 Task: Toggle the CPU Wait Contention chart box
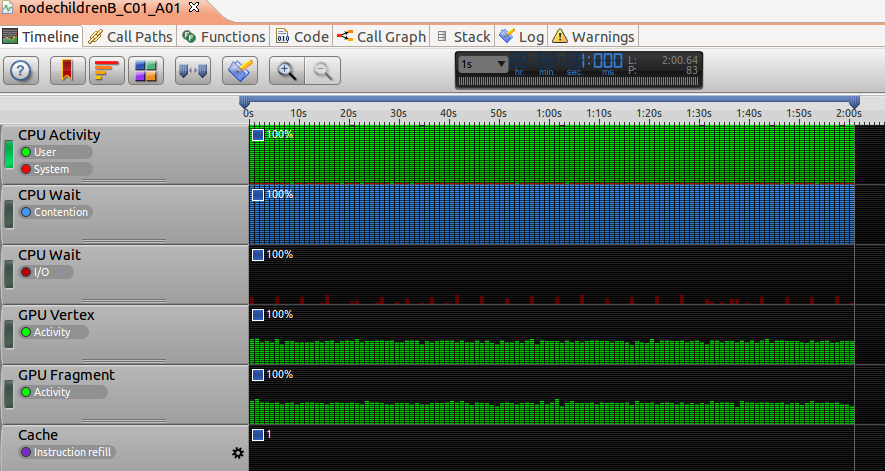pyautogui.click(x=258, y=194)
